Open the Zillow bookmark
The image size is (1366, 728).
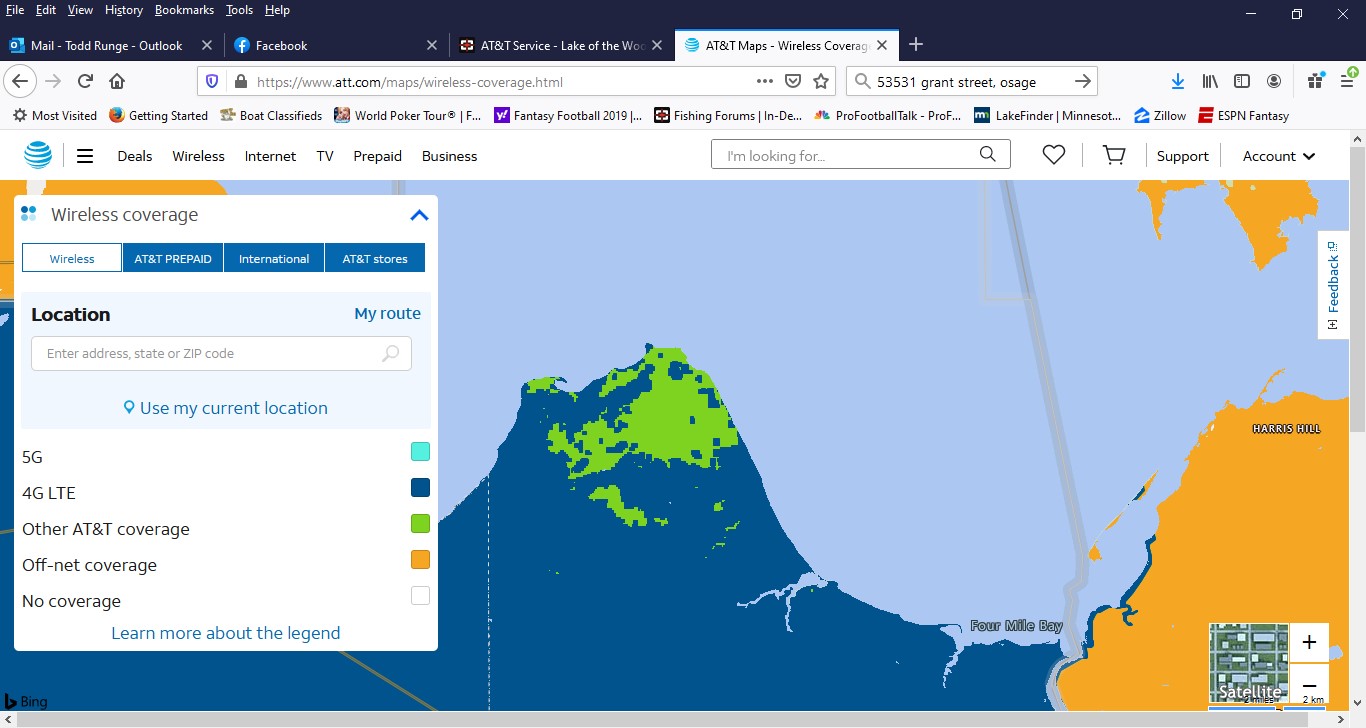(1160, 115)
